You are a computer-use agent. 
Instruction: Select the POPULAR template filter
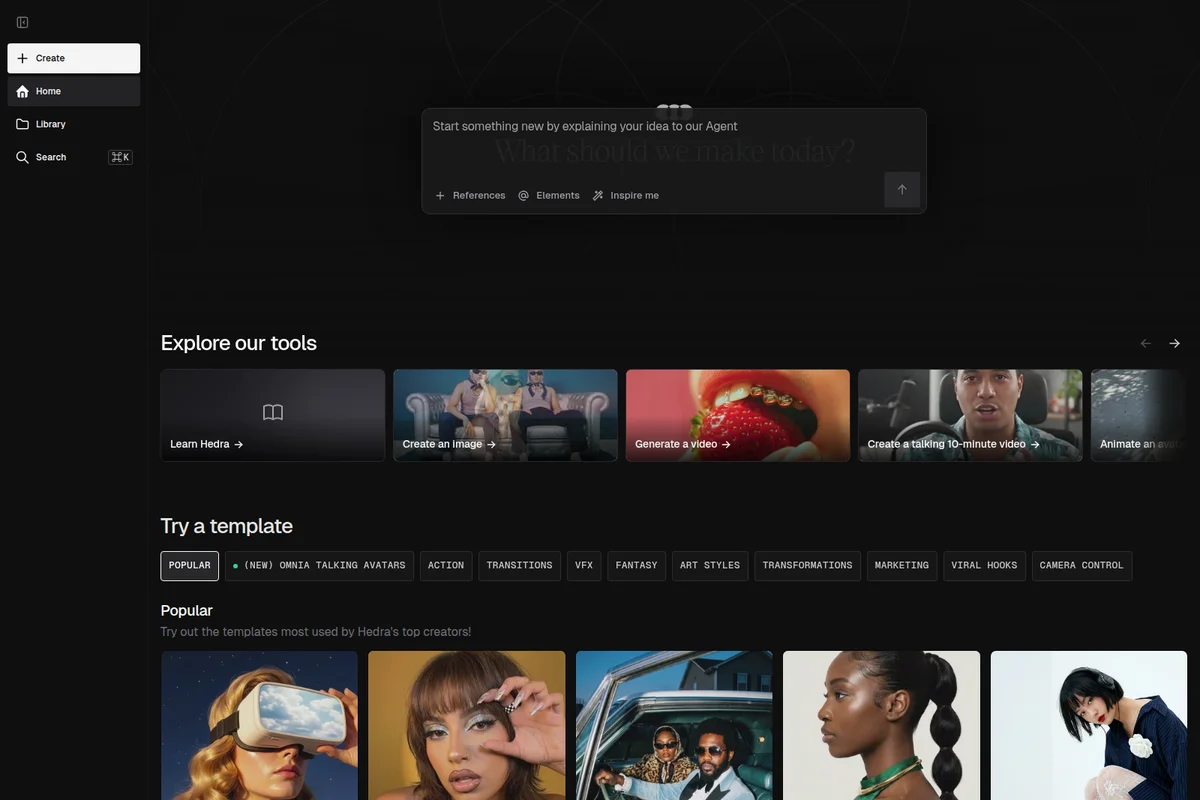click(x=189, y=566)
